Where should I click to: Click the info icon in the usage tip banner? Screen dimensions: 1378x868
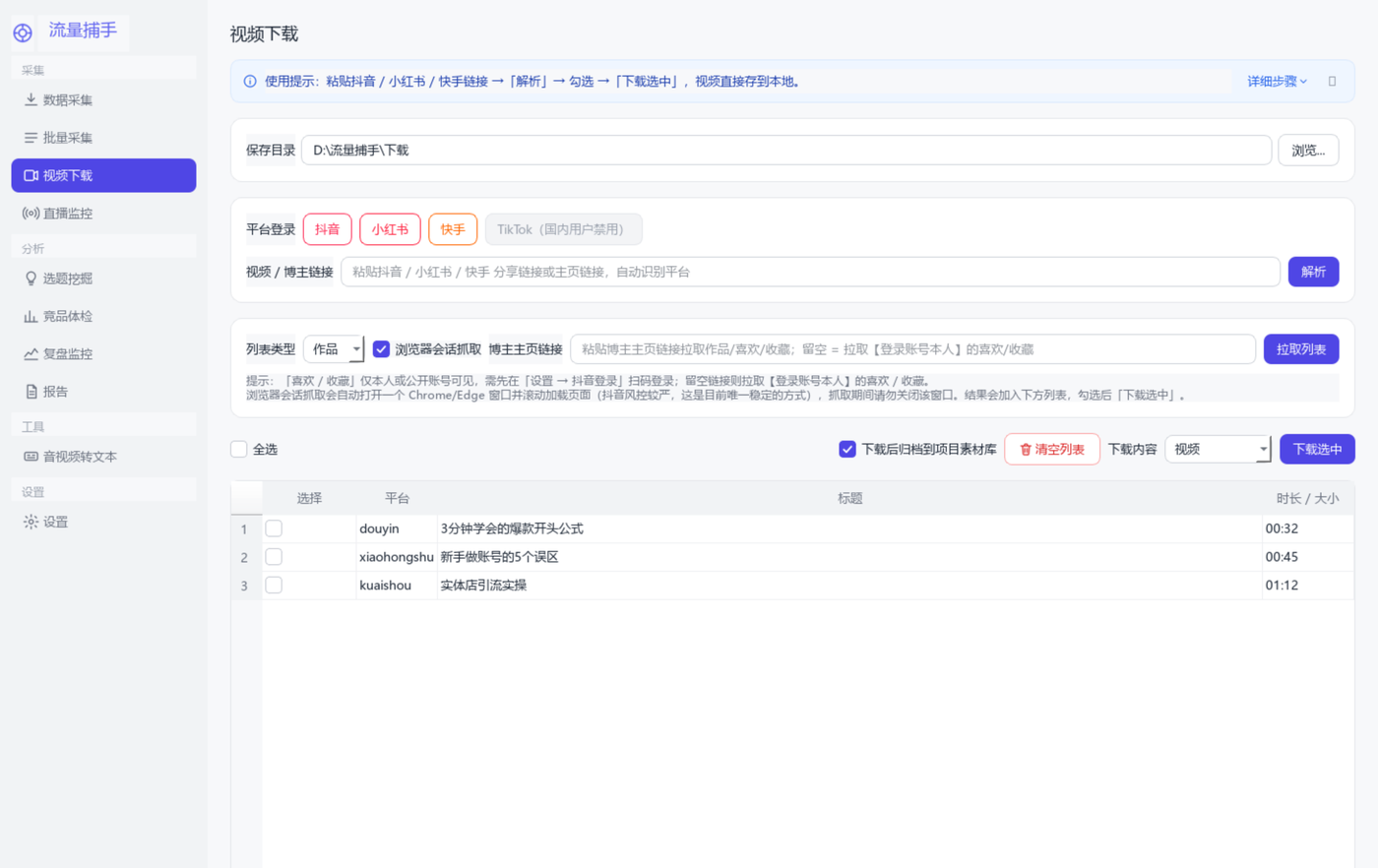click(x=250, y=82)
